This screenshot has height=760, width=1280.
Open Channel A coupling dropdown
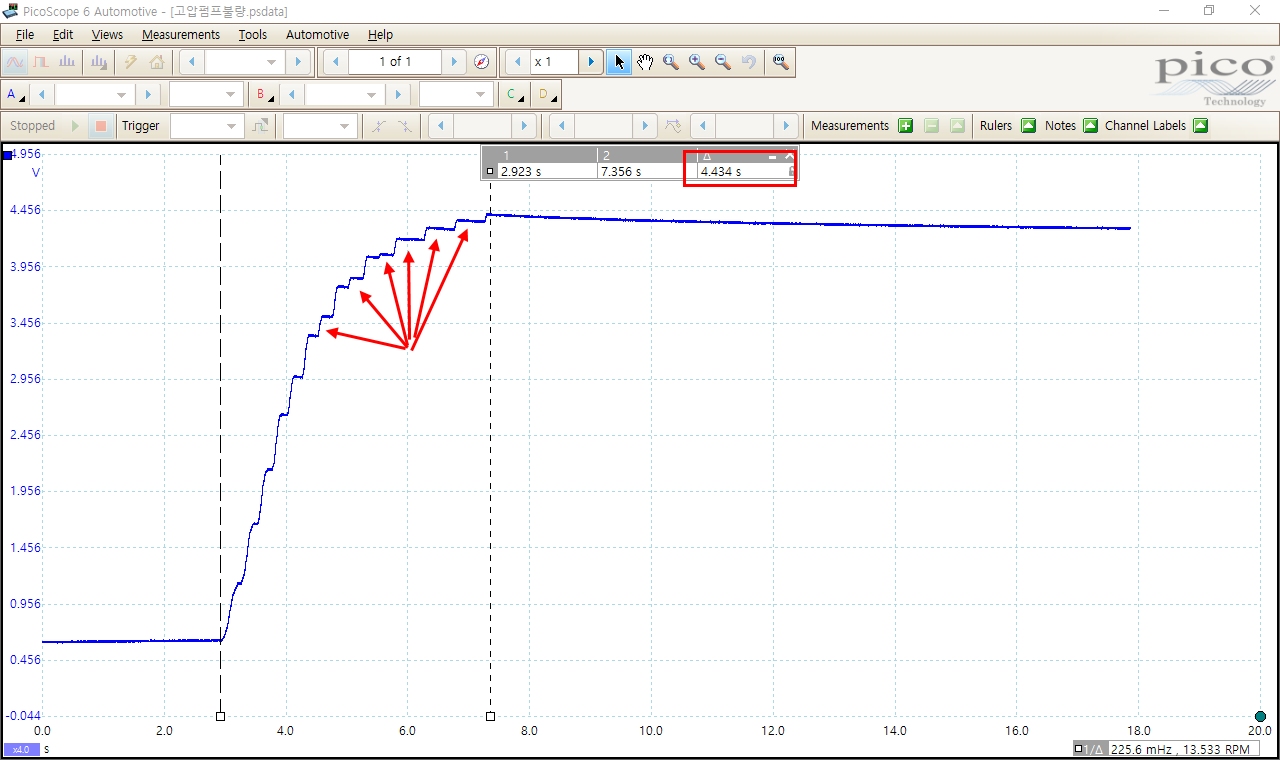pos(206,95)
